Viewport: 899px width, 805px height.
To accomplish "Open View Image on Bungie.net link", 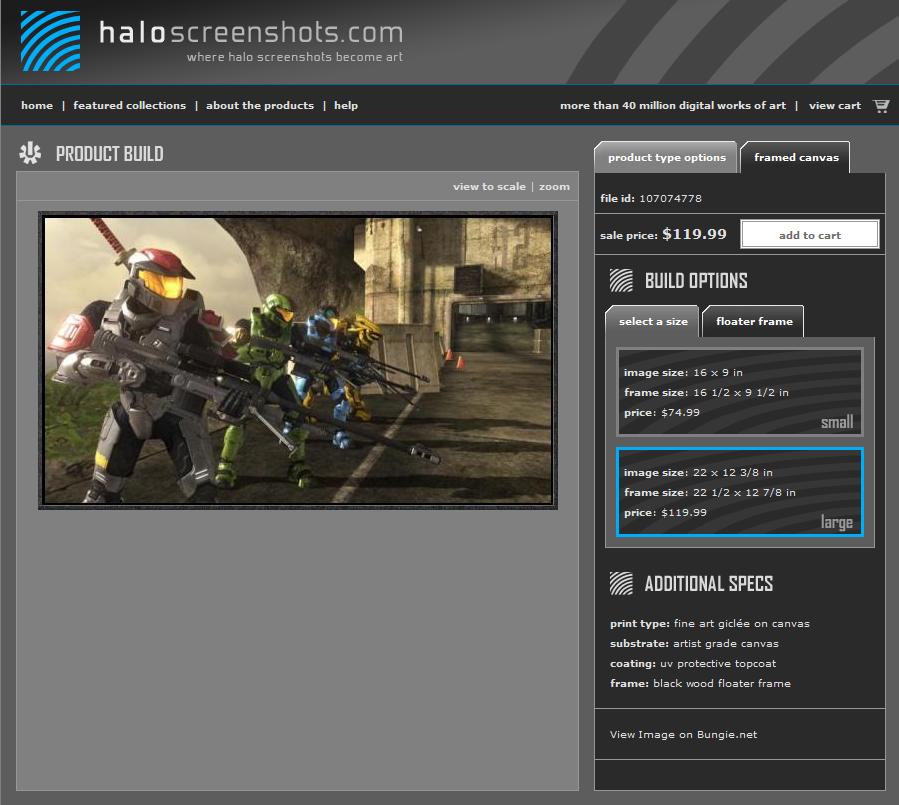I will (x=683, y=734).
